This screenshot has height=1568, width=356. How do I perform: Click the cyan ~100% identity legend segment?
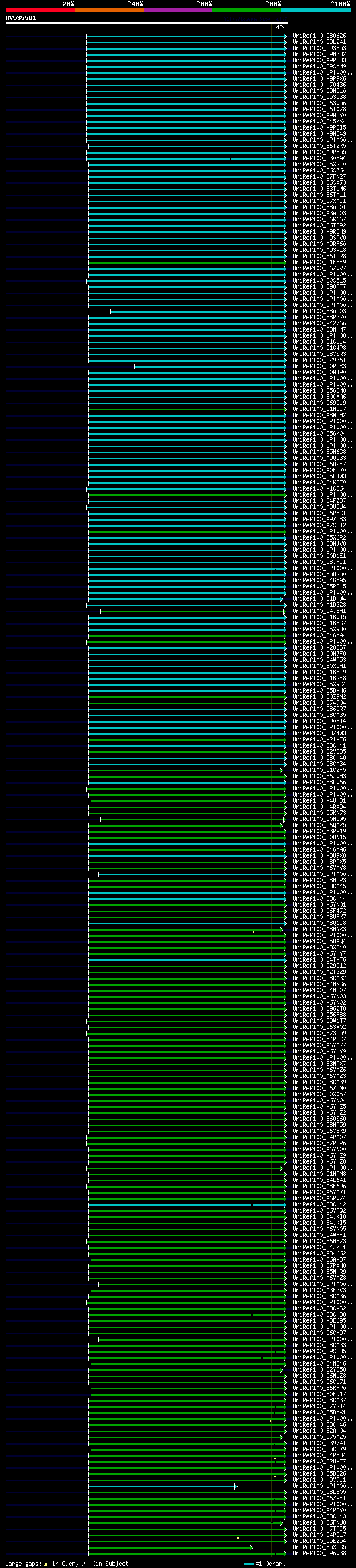pyautogui.click(x=316, y=10)
